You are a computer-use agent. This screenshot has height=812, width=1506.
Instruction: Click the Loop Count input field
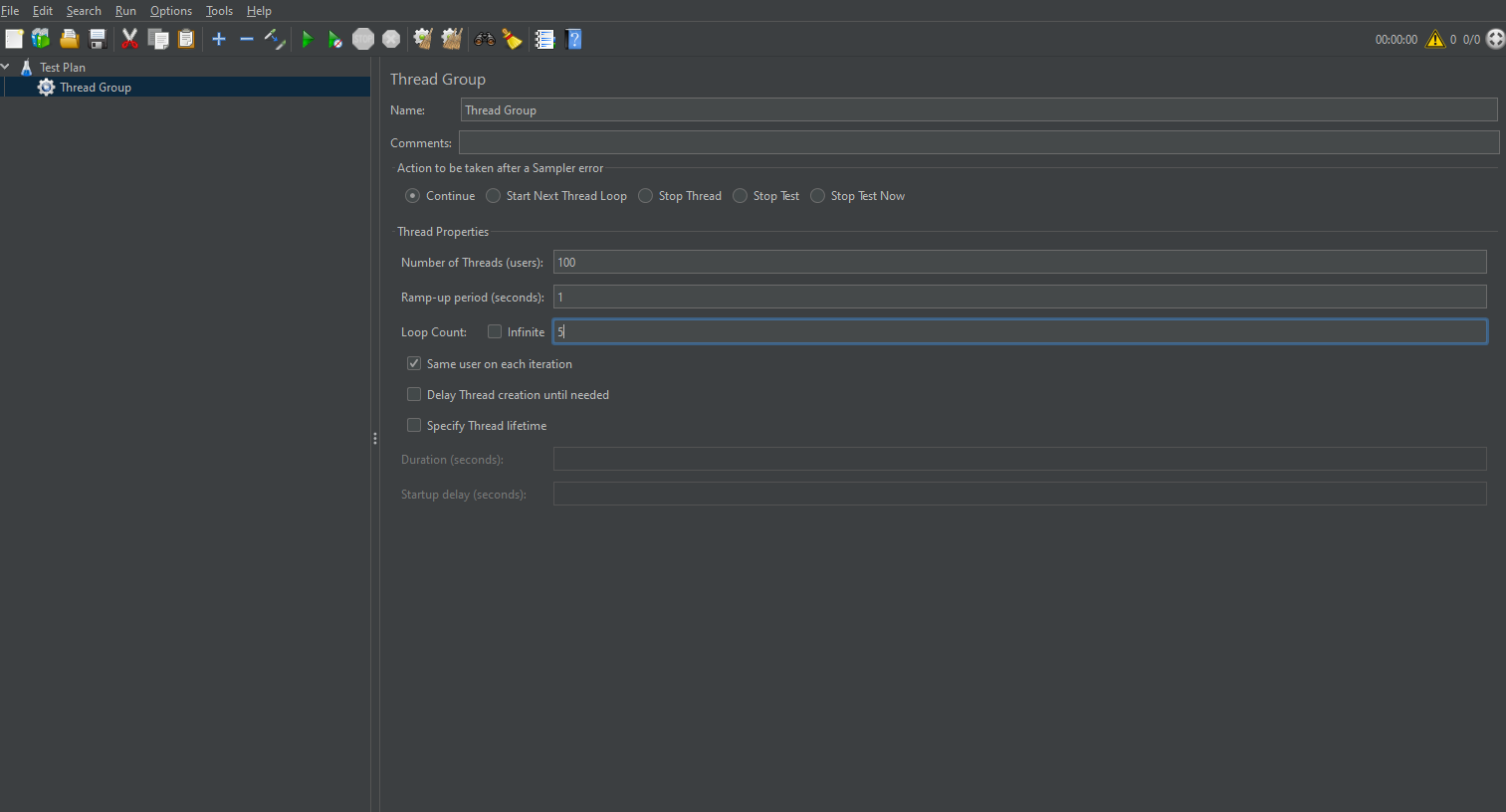1020,331
